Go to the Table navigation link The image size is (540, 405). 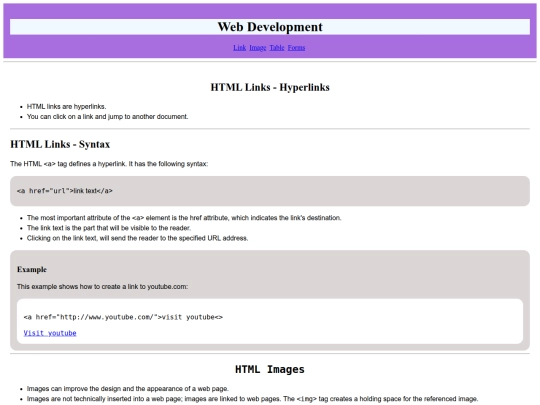(277, 48)
